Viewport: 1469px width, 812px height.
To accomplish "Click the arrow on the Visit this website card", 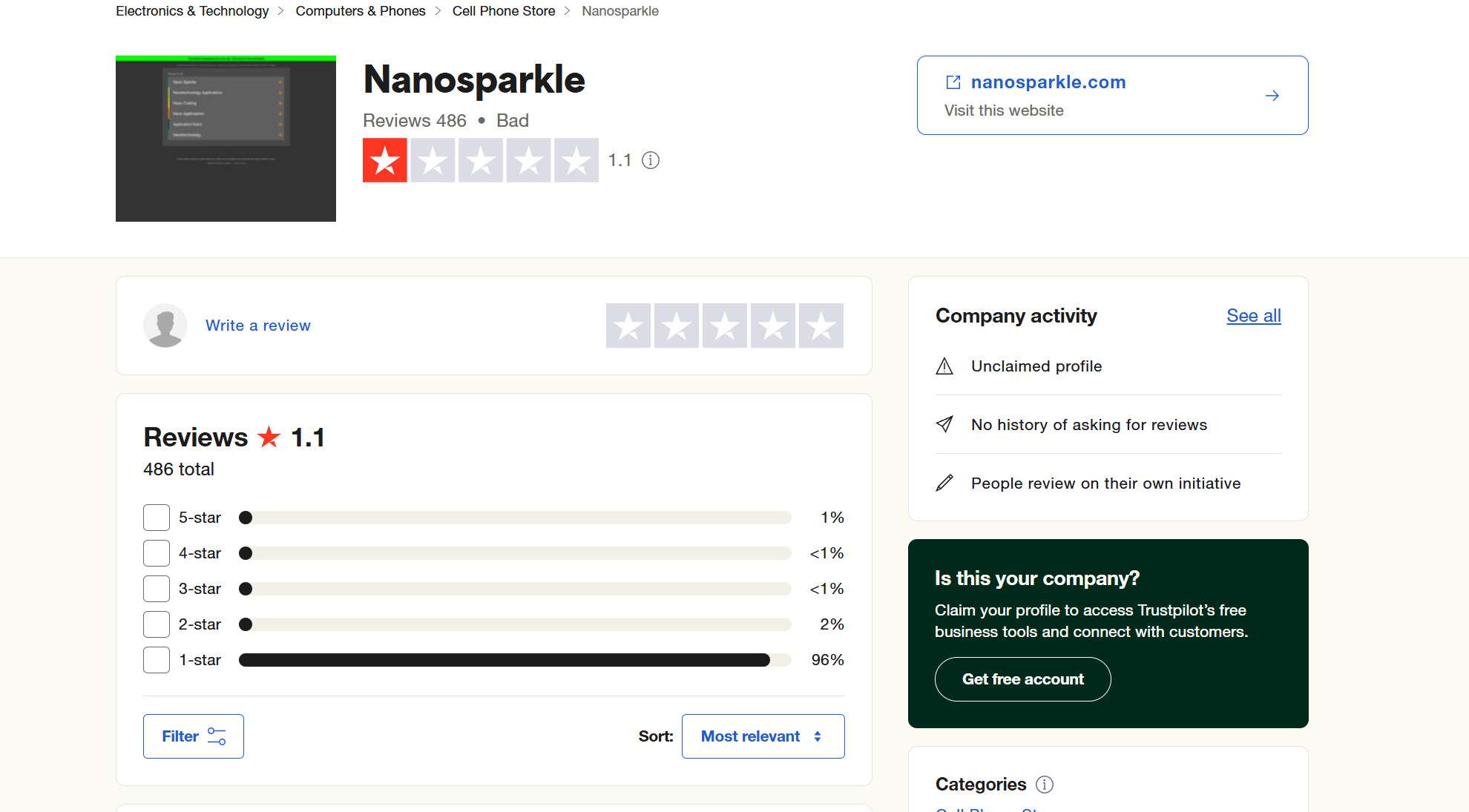I will click(x=1272, y=95).
